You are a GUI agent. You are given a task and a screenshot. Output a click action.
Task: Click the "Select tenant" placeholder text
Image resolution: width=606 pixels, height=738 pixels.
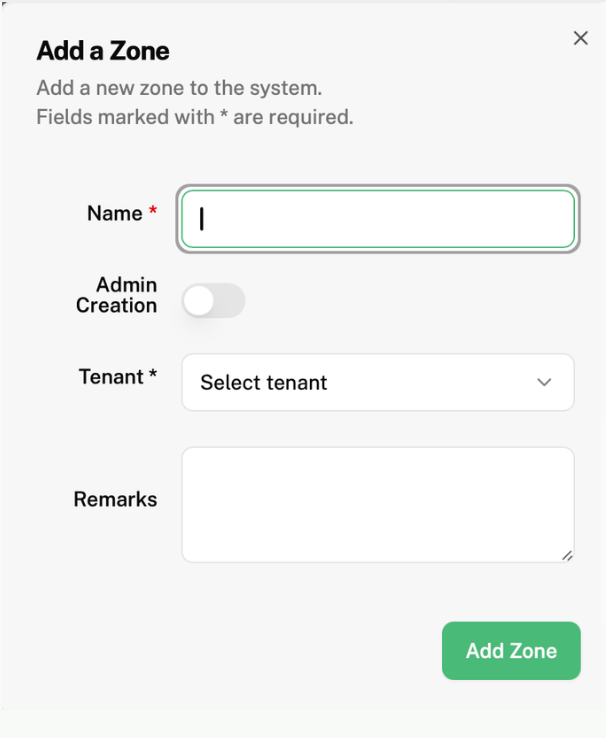point(264,382)
